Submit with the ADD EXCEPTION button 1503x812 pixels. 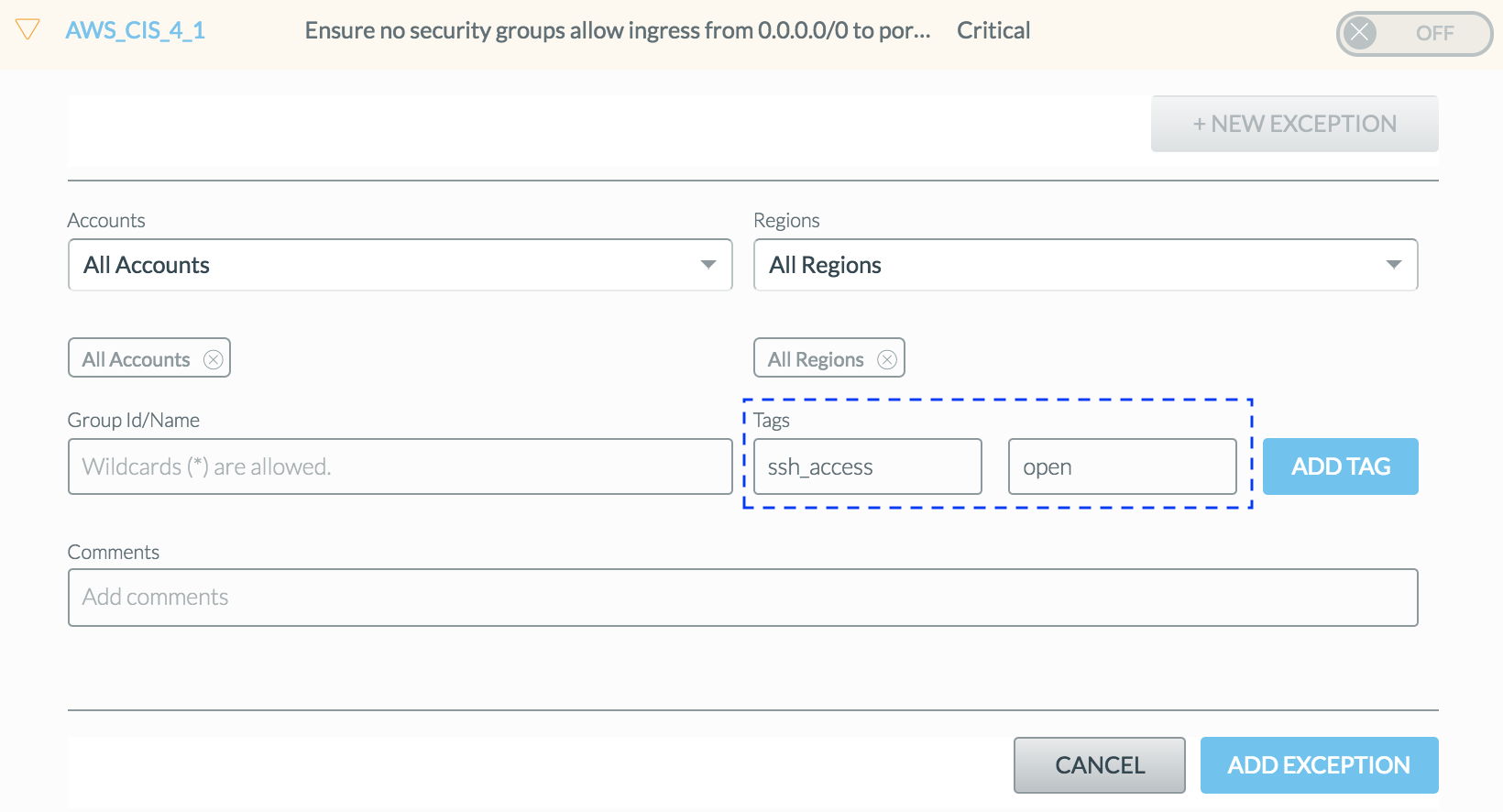1319,765
